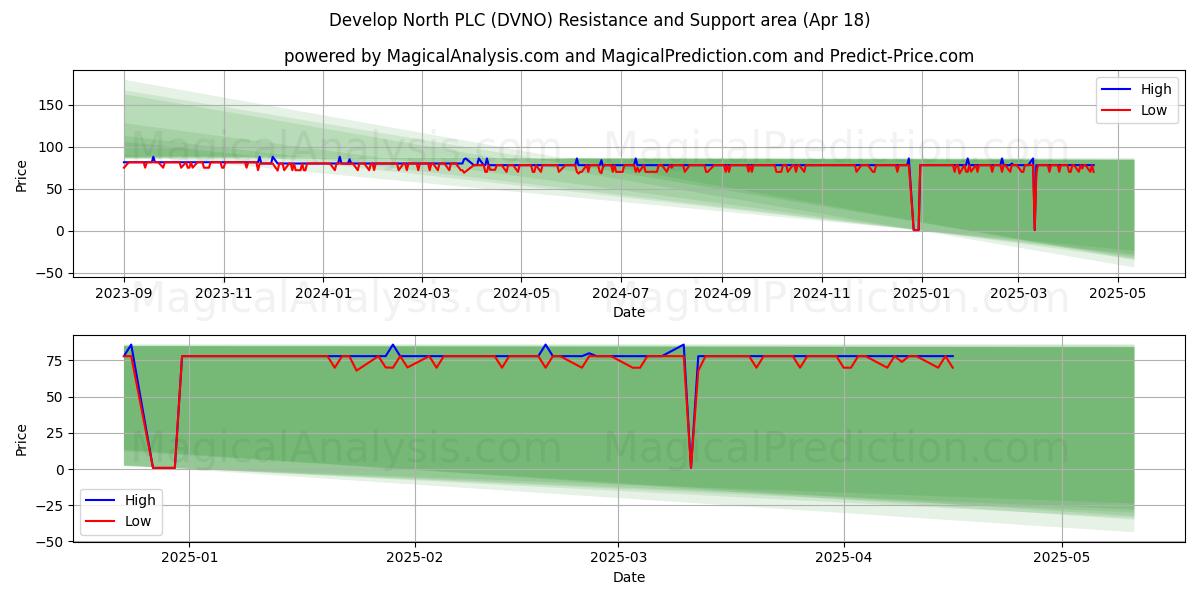Image resolution: width=1200 pixels, height=600 pixels.
Task: Click the '2025-04' x-axis label in the bottom chart
Action: (844, 557)
